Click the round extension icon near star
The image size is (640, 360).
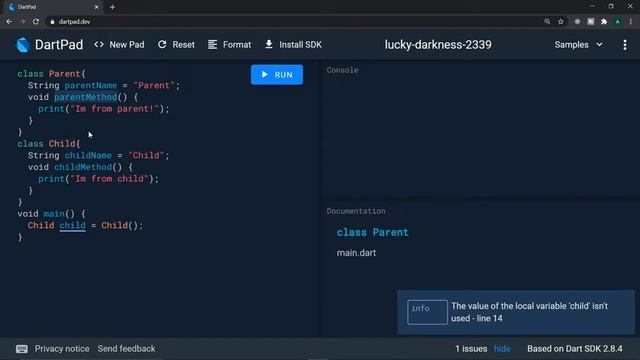pos(577,22)
